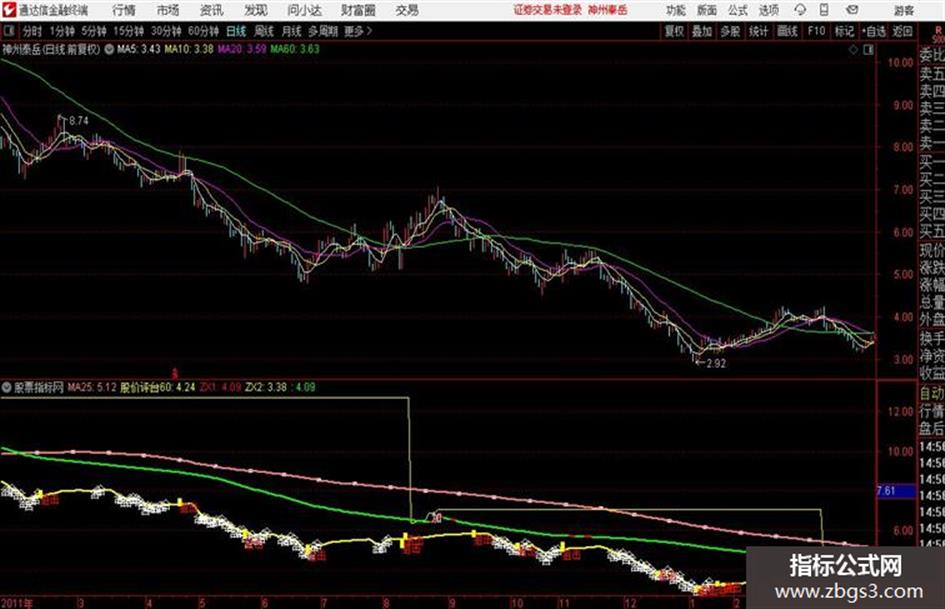Click the 8.74 high price marker
This screenshot has width=945, height=609.
pos(78,121)
